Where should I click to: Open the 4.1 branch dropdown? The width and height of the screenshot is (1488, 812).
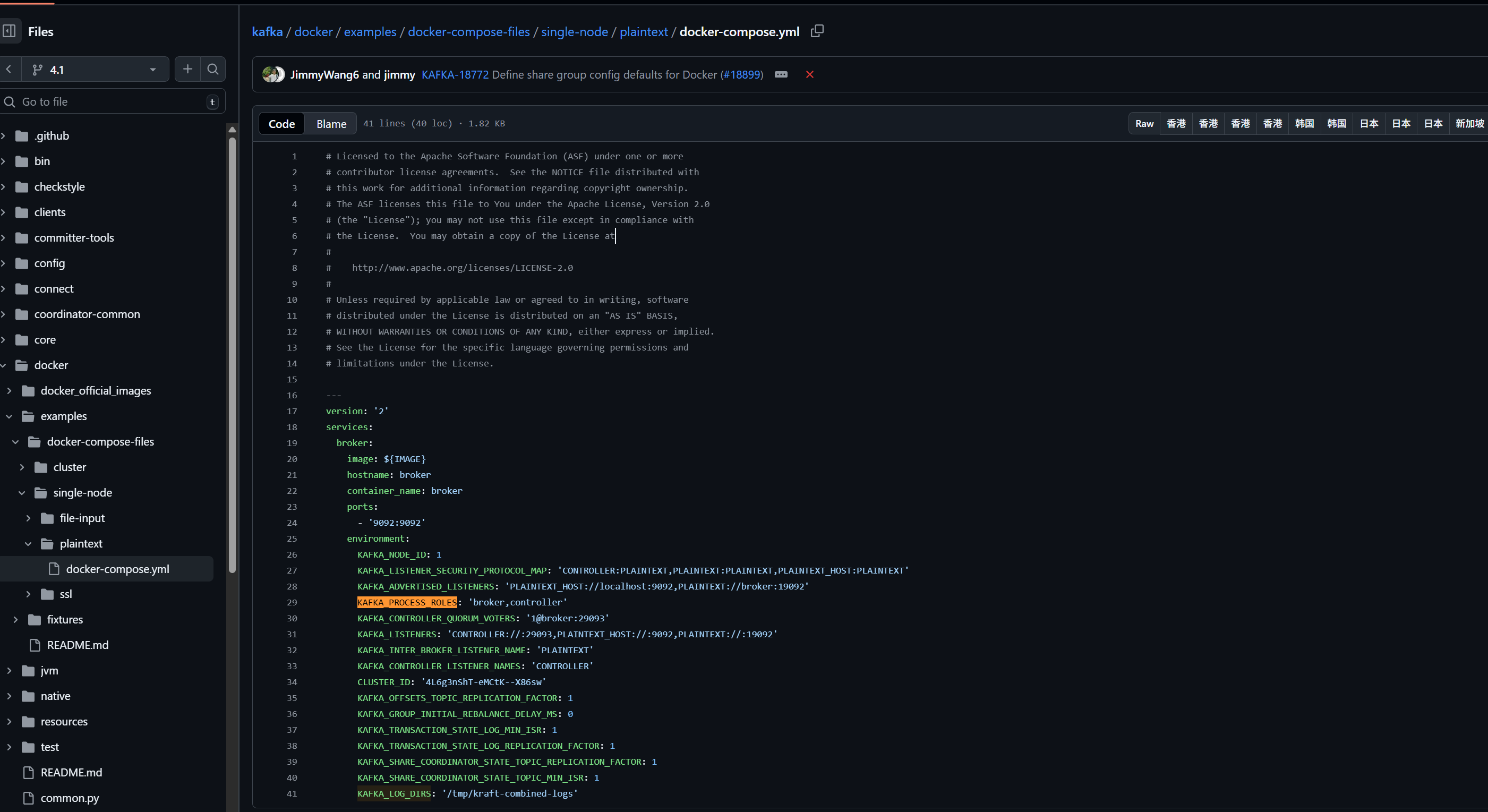[x=95, y=69]
